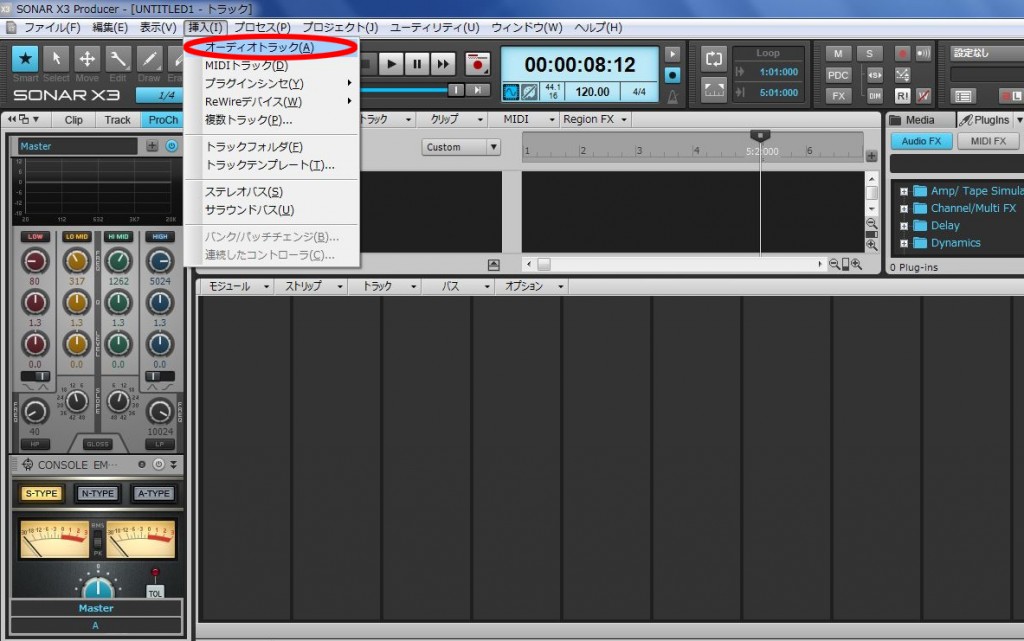Toggle the EQ GLOSS button
The width and height of the screenshot is (1024, 641).
97,444
